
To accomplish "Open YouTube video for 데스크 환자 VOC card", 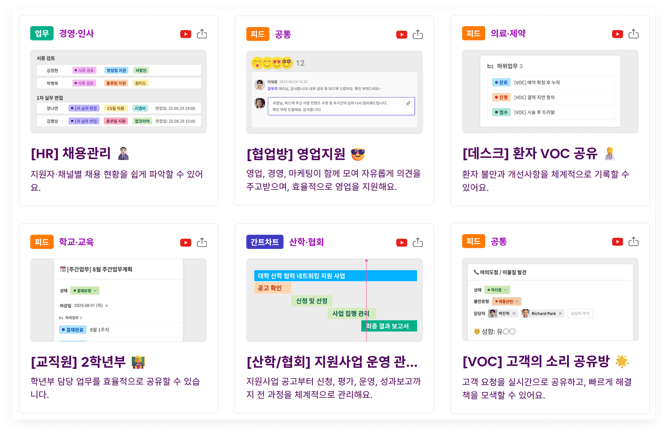I will click(617, 34).
